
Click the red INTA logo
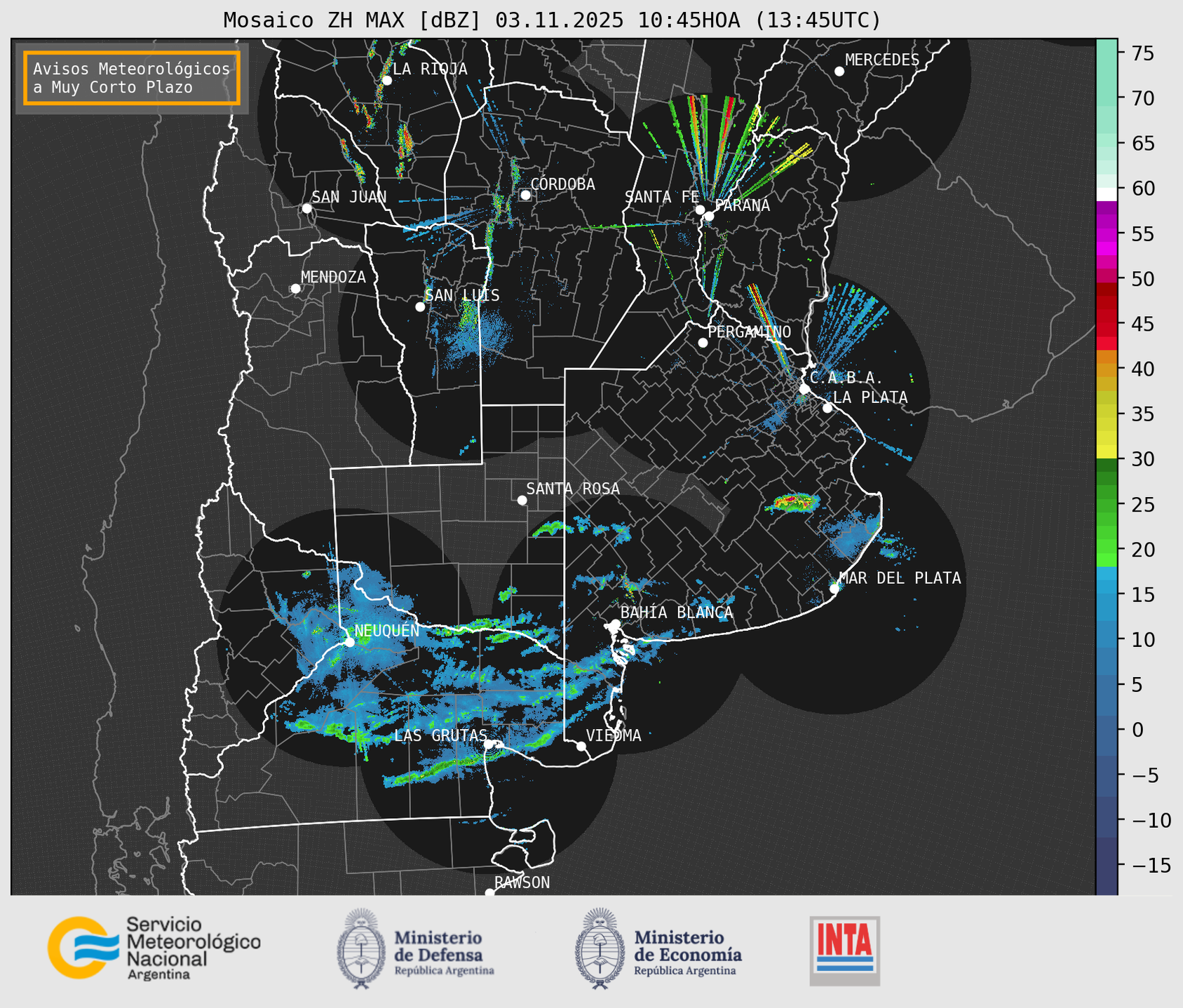(844, 951)
